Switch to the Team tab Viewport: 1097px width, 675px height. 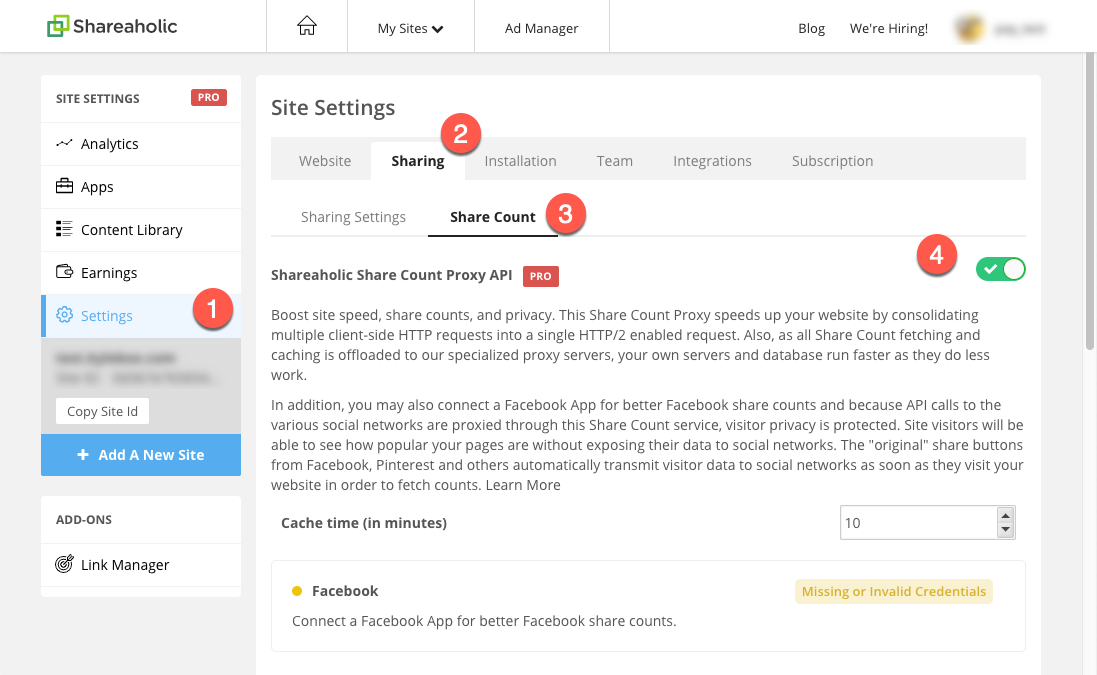coord(615,161)
